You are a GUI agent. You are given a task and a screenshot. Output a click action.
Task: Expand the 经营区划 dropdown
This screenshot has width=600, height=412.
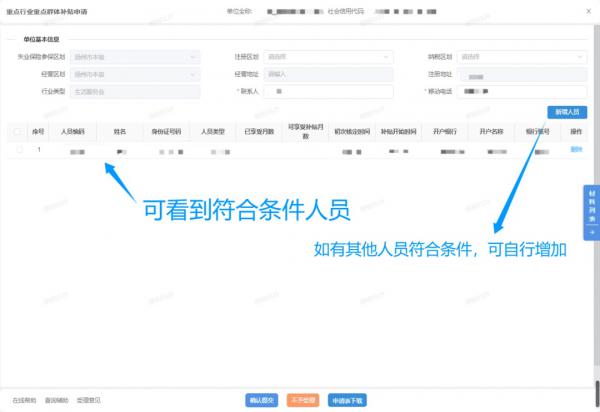click(x=134, y=74)
